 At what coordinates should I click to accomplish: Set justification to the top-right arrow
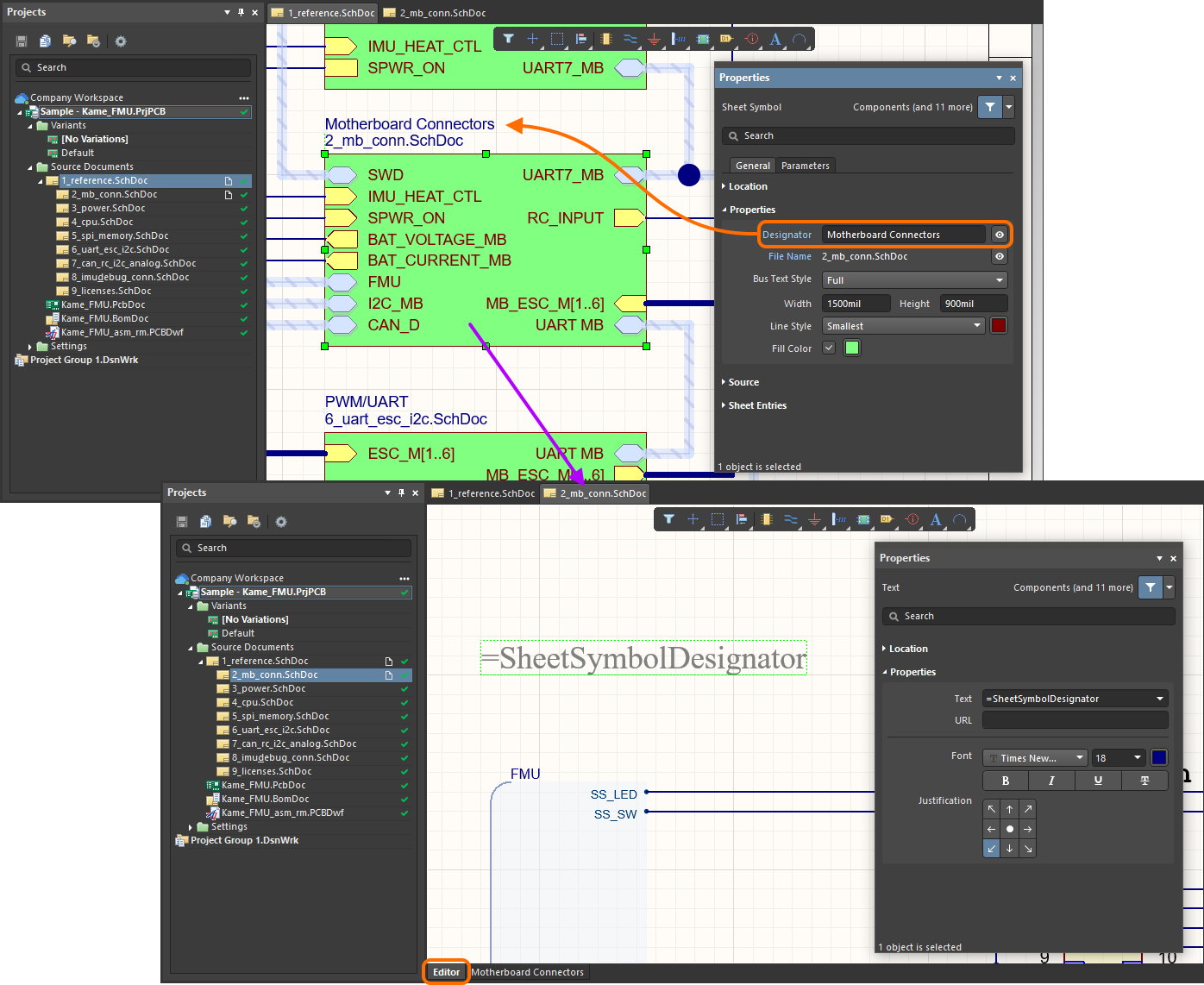[x=1027, y=809]
